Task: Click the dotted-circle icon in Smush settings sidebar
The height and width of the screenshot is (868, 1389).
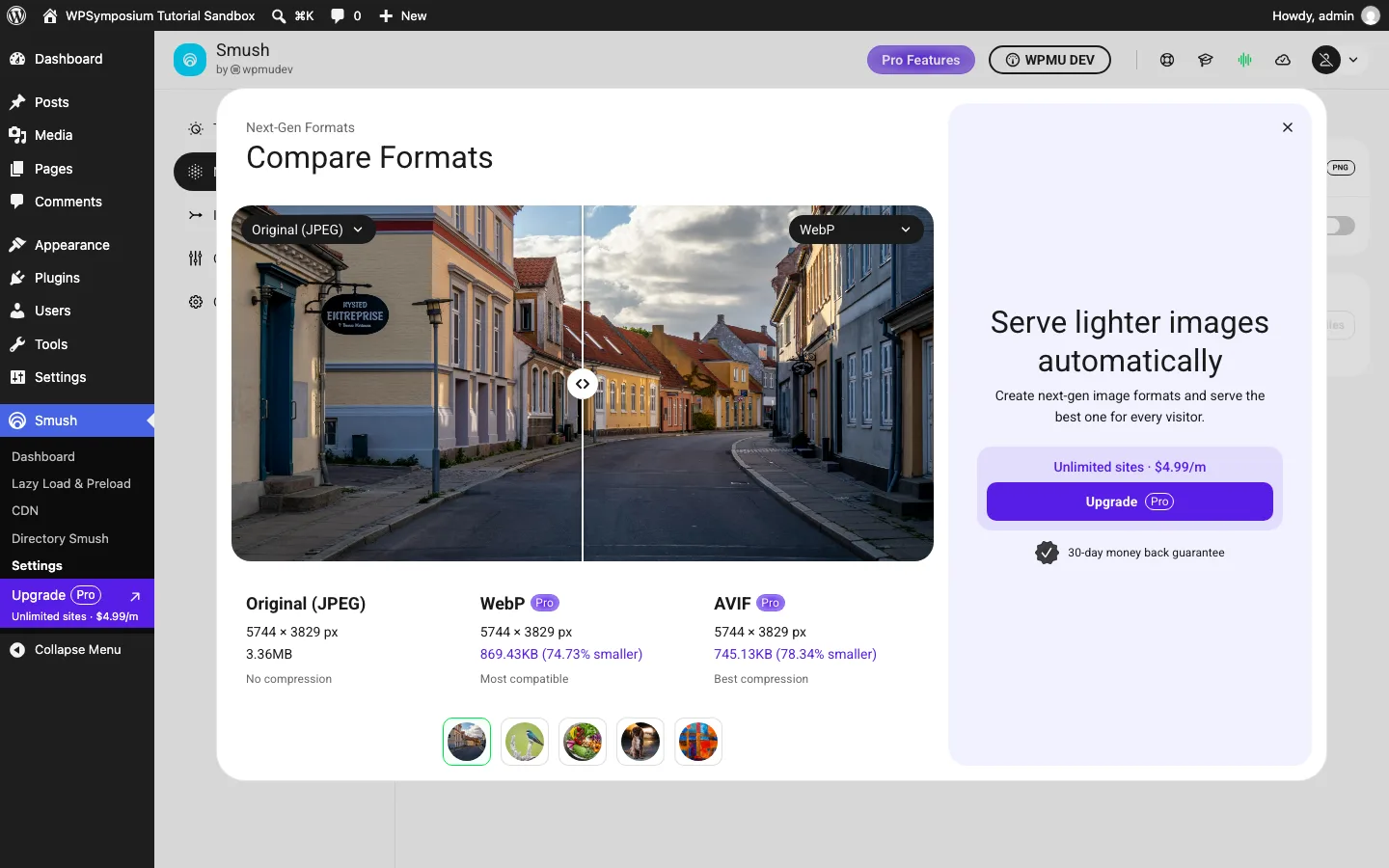Action: tap(195, 172)
